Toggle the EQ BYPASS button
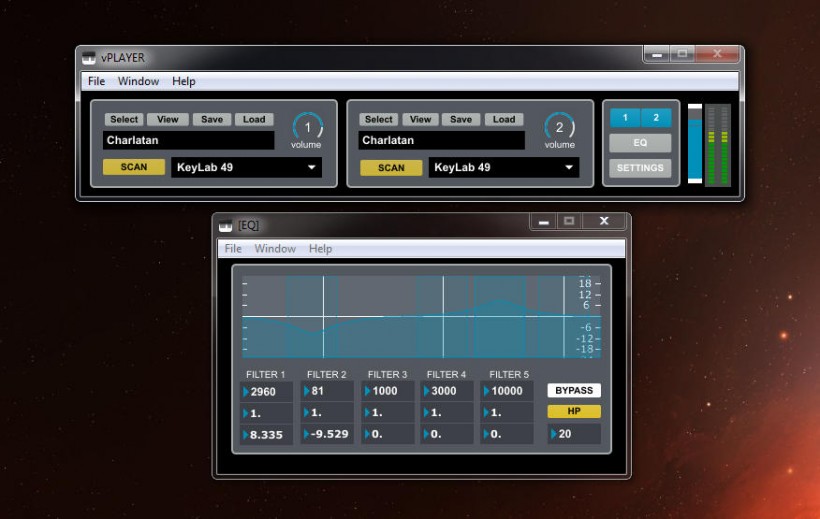Image resolution: width=820 pixels, height=519 pixels. [573, 390]
